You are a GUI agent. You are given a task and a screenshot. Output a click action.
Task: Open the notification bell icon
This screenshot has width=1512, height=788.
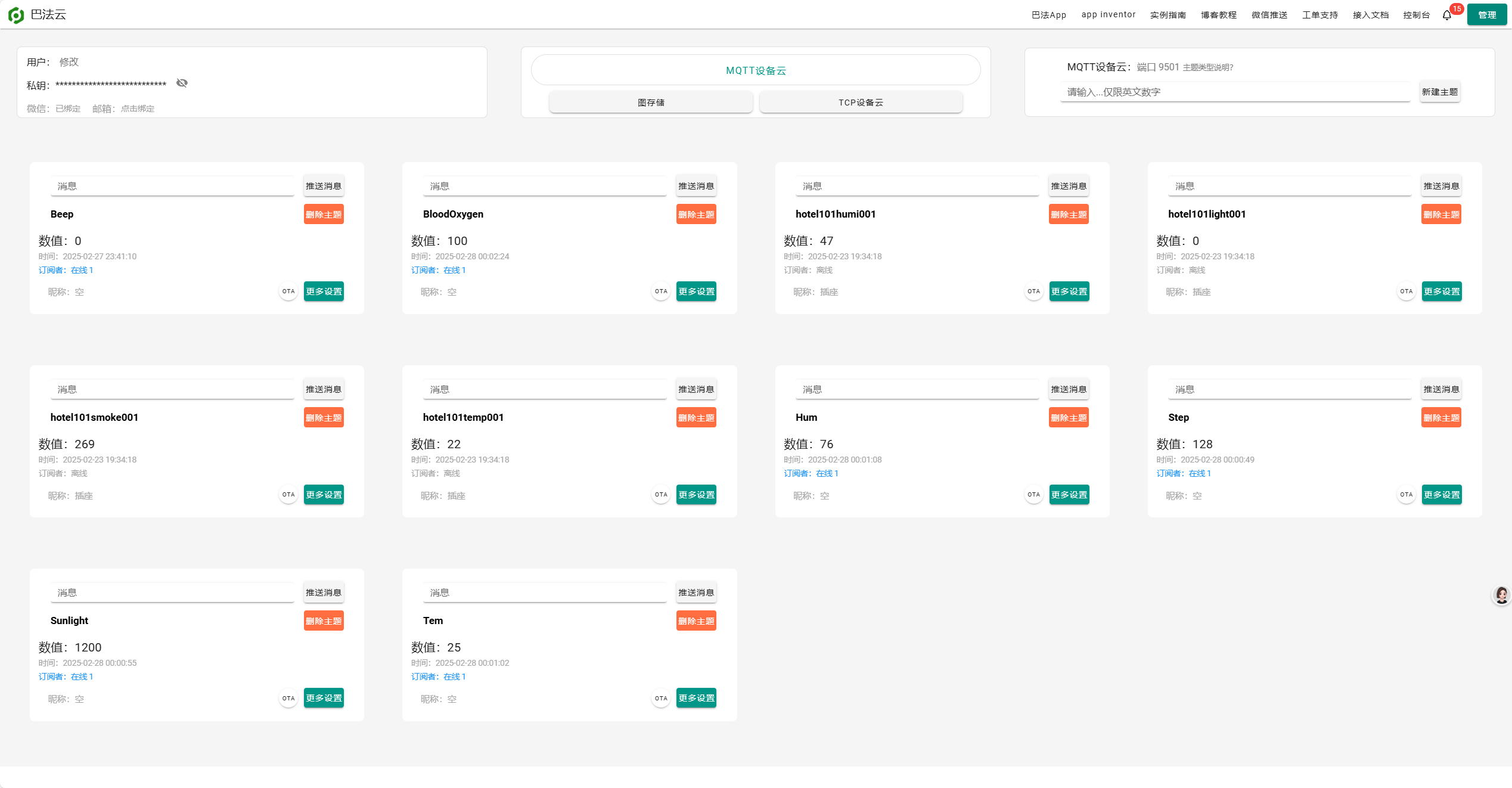[1446, 15]
